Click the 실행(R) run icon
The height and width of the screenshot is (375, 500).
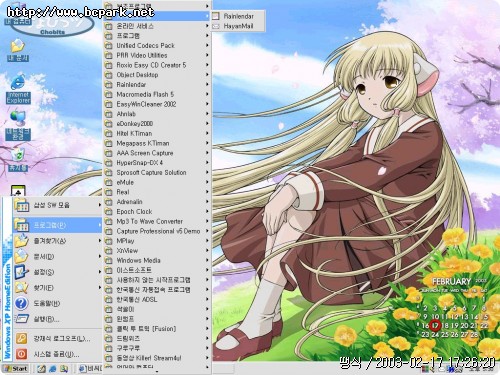coord(21,319)
